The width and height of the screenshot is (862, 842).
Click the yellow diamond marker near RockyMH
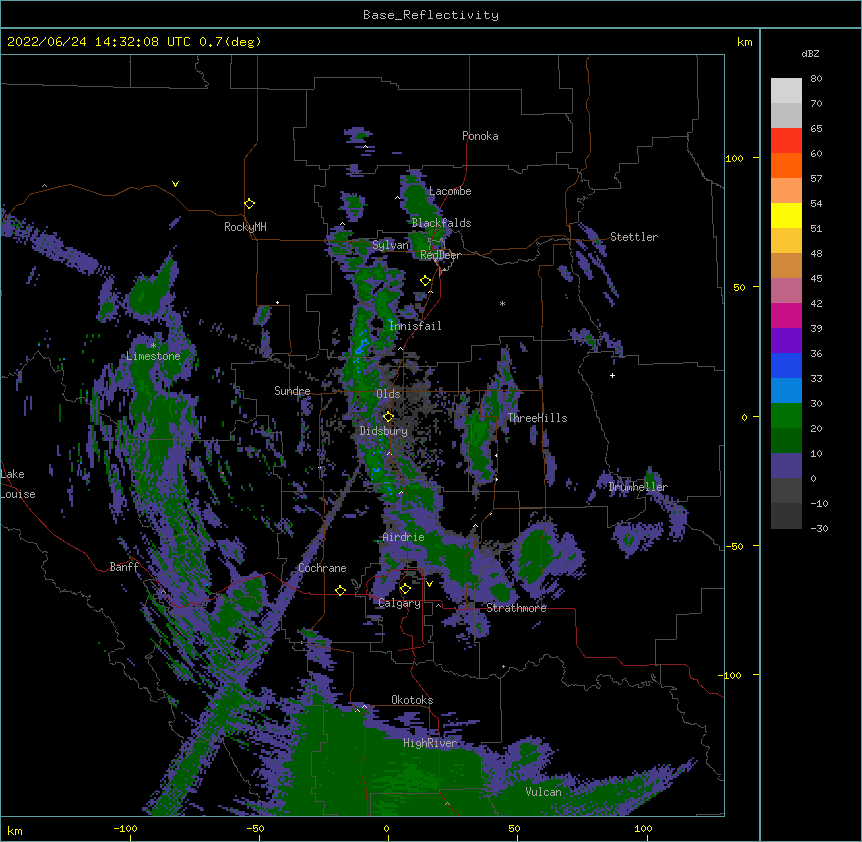point(249,204)
